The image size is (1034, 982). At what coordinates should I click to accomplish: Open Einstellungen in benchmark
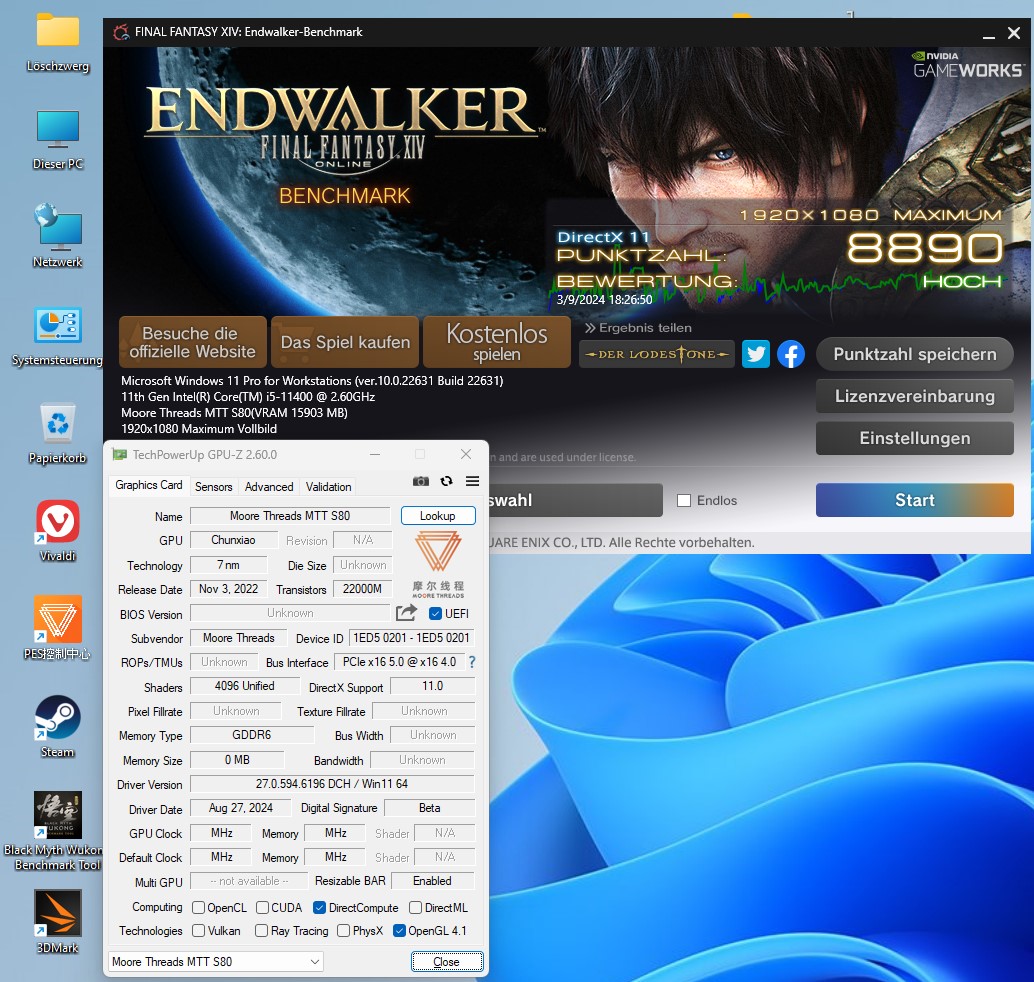coord(915,439)
